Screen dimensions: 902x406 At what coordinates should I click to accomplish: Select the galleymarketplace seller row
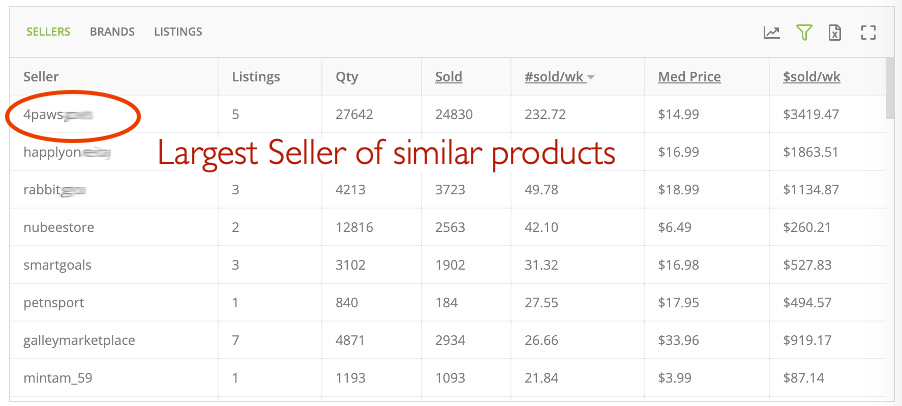[x=448, y=340]
